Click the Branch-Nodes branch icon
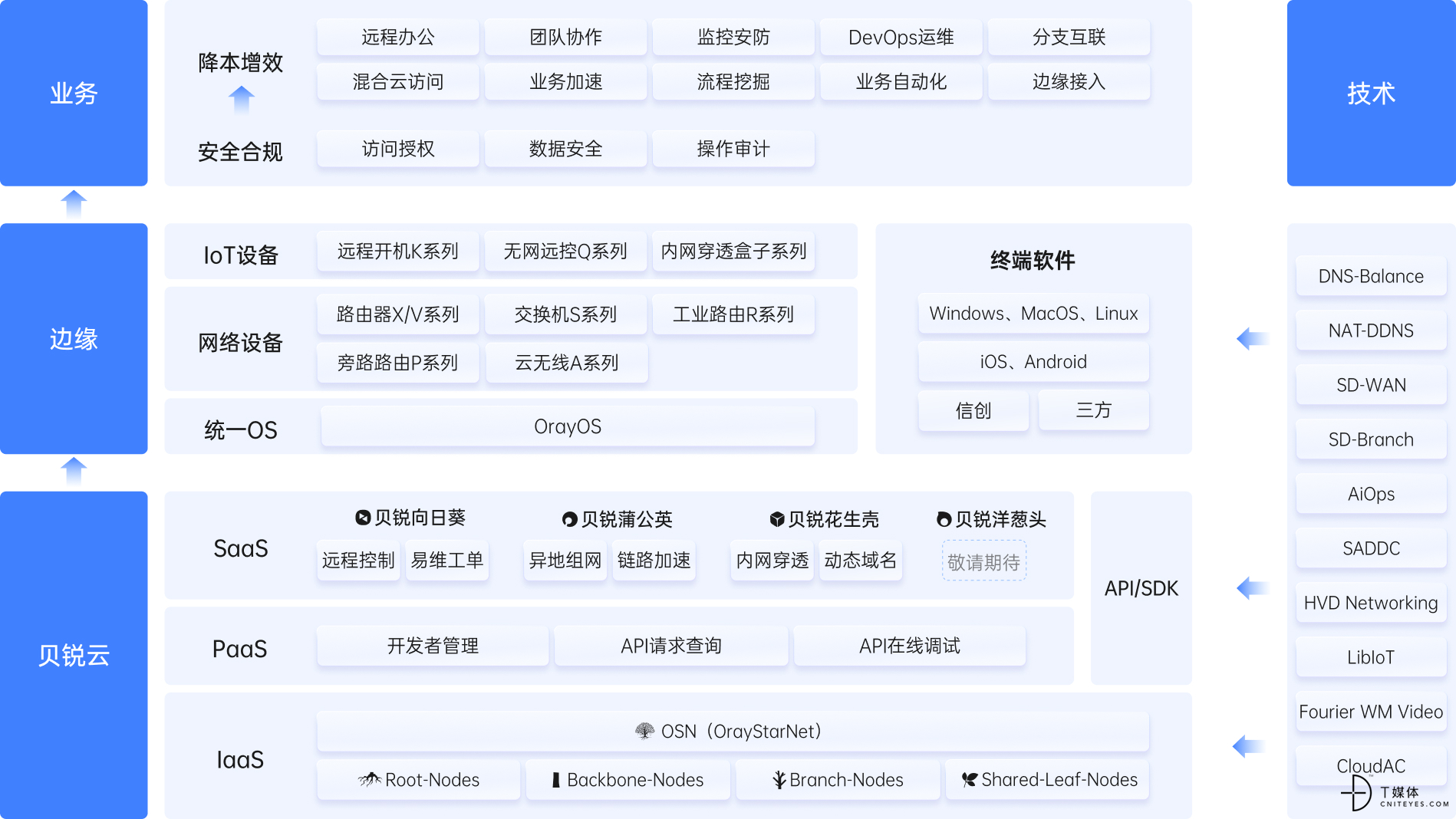The image size is (1456, 819). click(779, 780)
